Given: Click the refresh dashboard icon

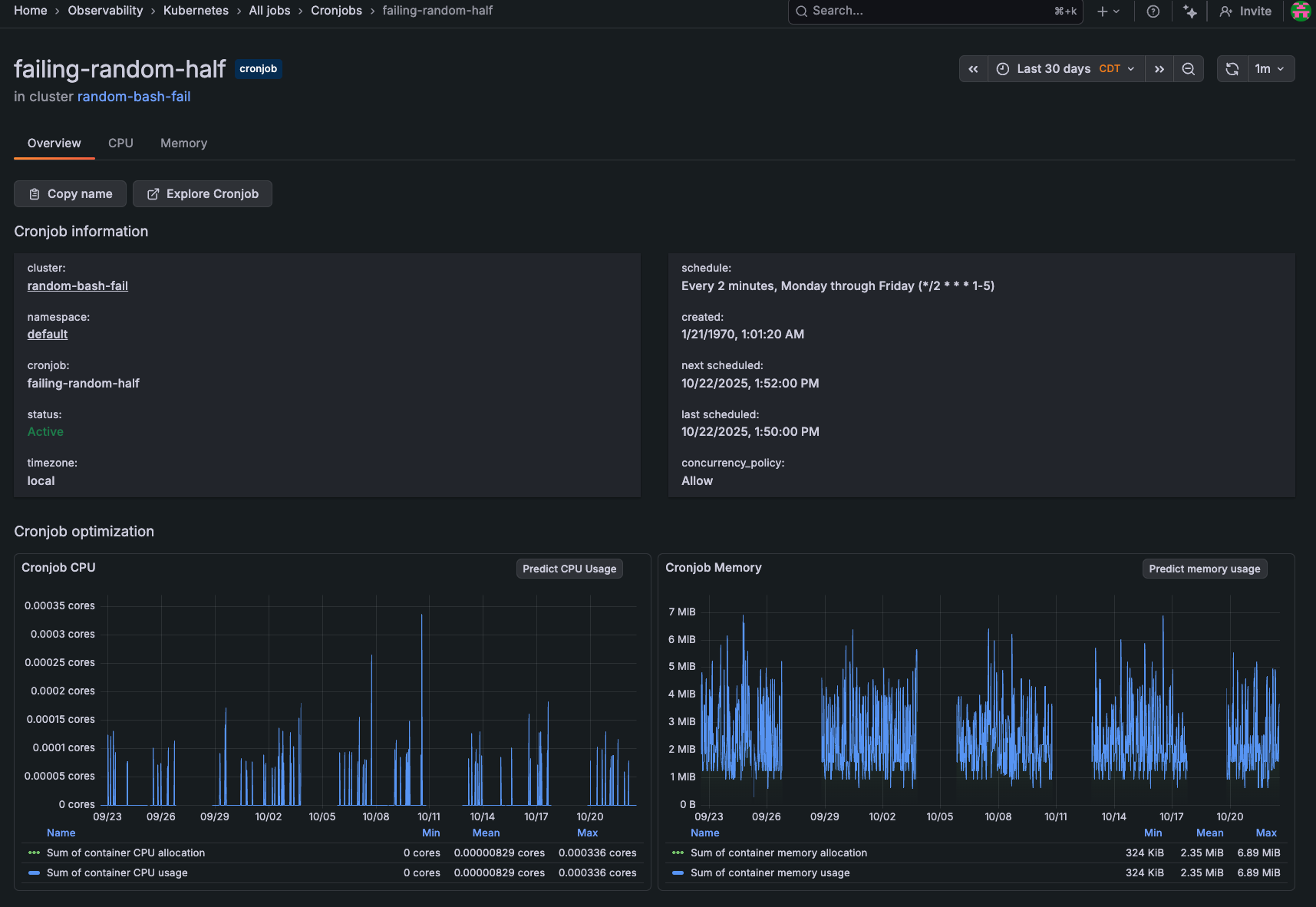Looking at the screenshot, I should (1232, 69).
